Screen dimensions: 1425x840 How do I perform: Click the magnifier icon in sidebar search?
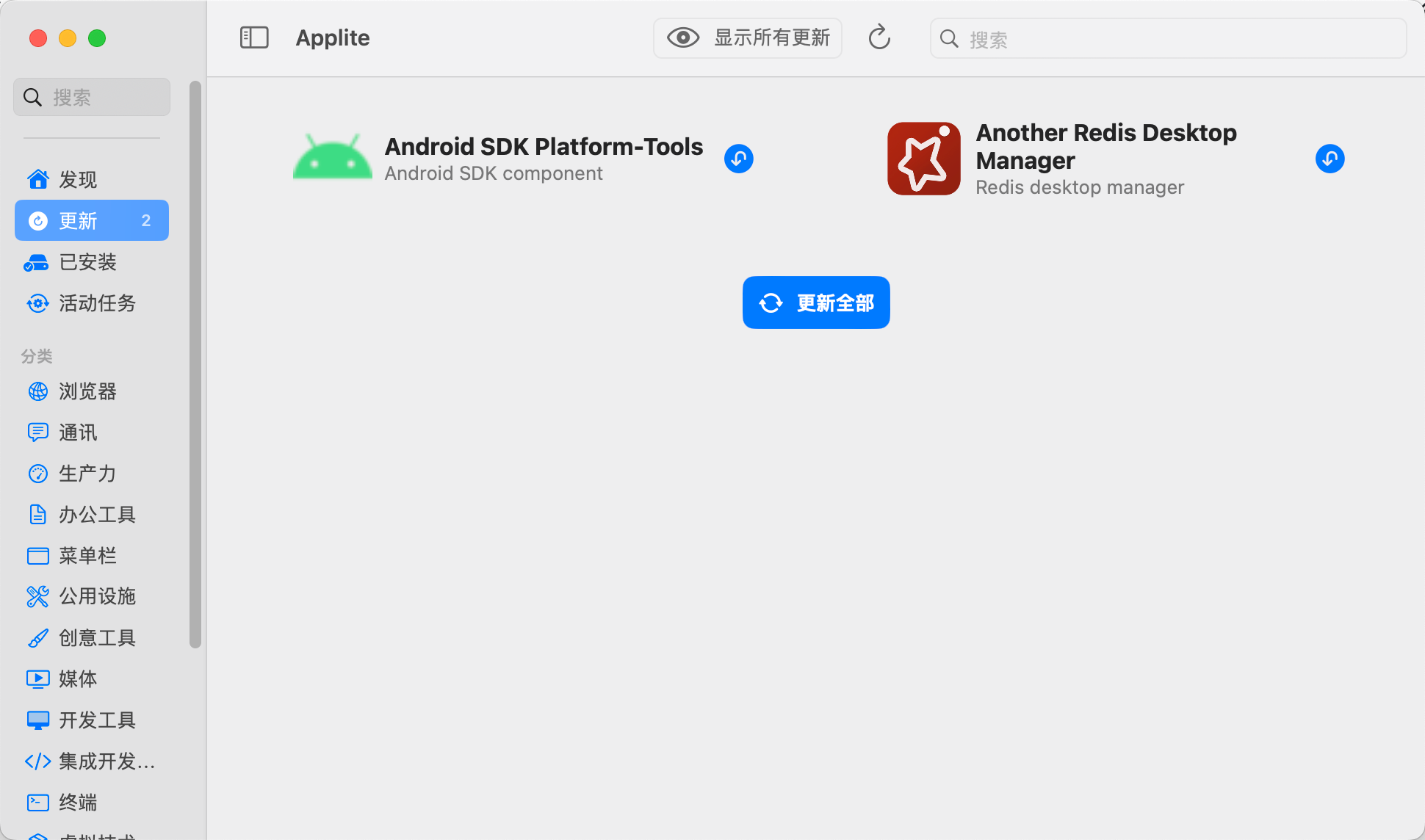pos(32,97)
